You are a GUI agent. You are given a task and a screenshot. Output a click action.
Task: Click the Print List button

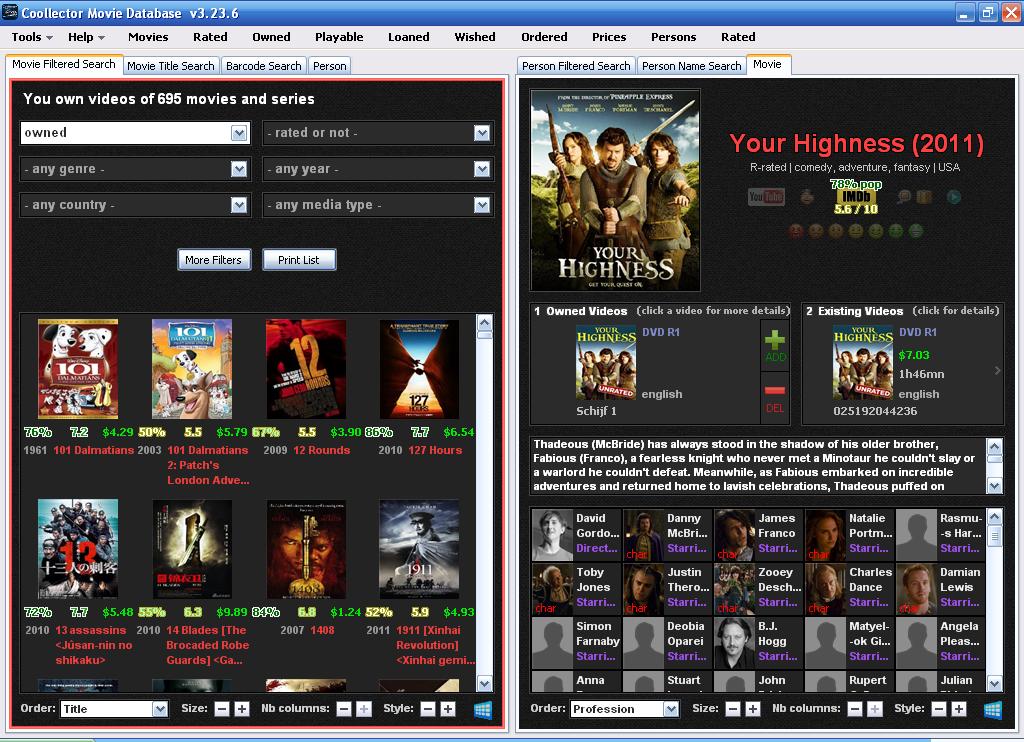pyautogui.click(x=299, y=259)
